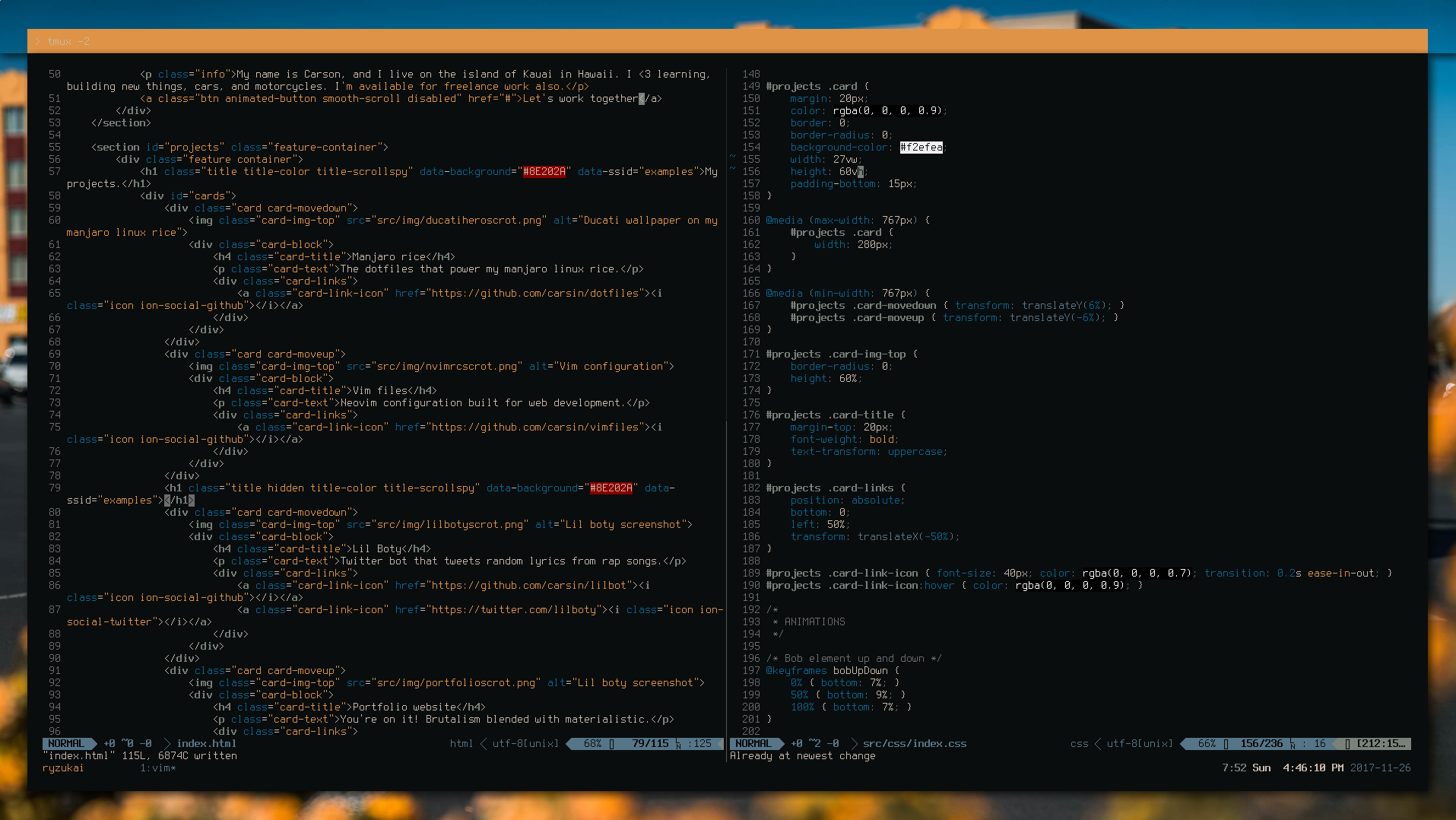Click the NORMAL mode indicator in index.html statusline
Screen dimensions: 1456x820
(67, 743)
